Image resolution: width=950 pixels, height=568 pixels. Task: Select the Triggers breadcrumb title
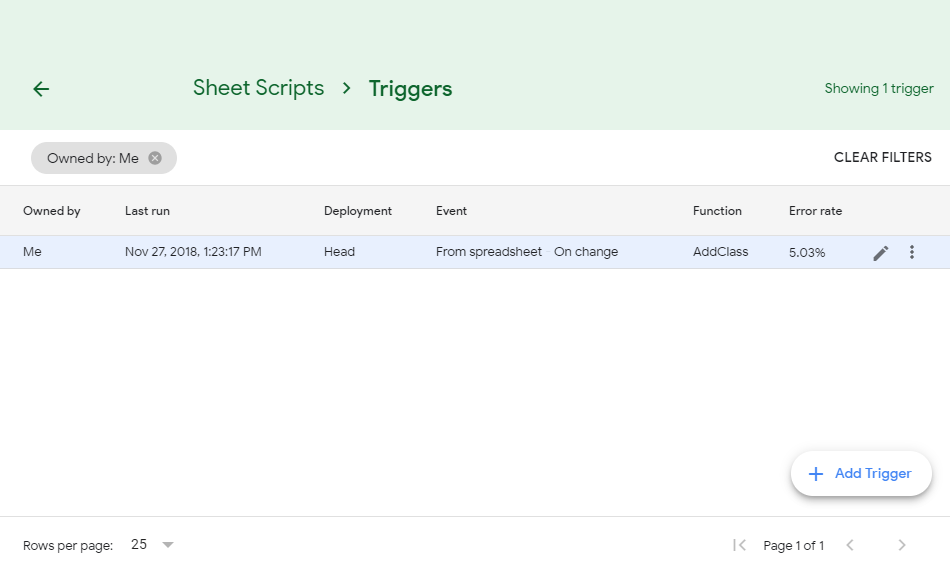point(410,89)
